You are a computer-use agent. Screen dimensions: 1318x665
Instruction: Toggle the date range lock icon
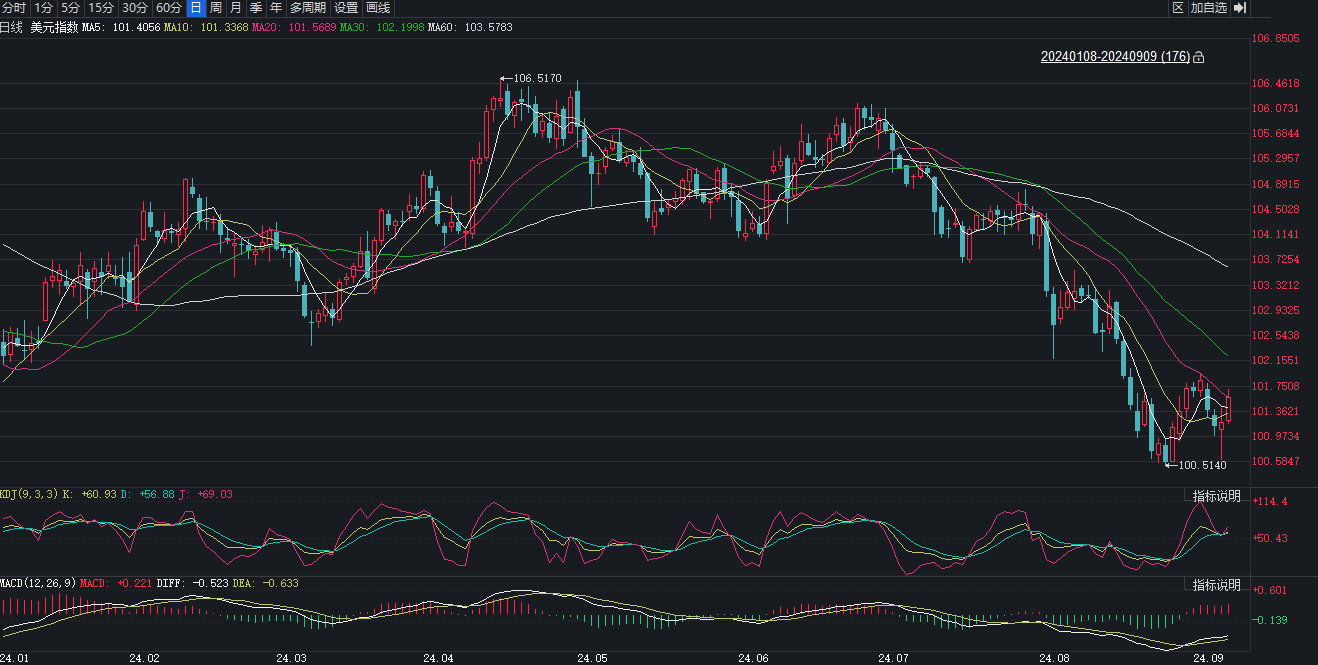(1199, 57)
